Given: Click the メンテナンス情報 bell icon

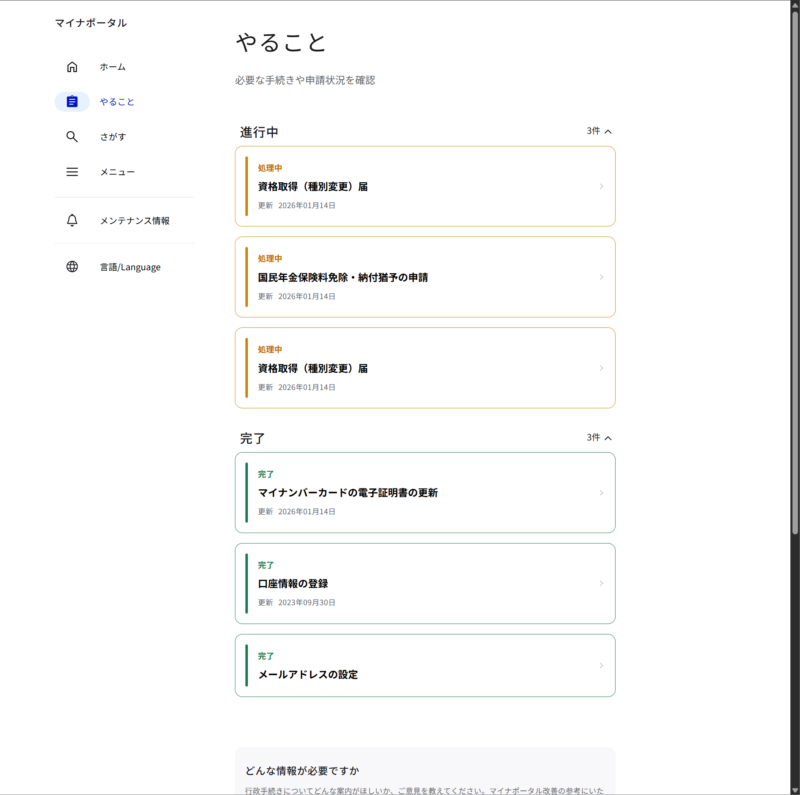Looking at the screenshot, I should click(x=72, y=220).
